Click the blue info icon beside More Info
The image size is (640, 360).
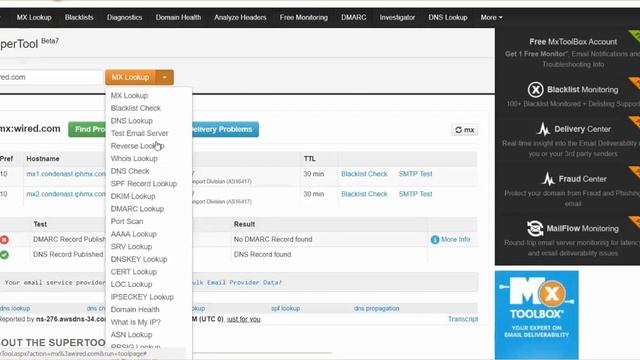coord(435,240)
